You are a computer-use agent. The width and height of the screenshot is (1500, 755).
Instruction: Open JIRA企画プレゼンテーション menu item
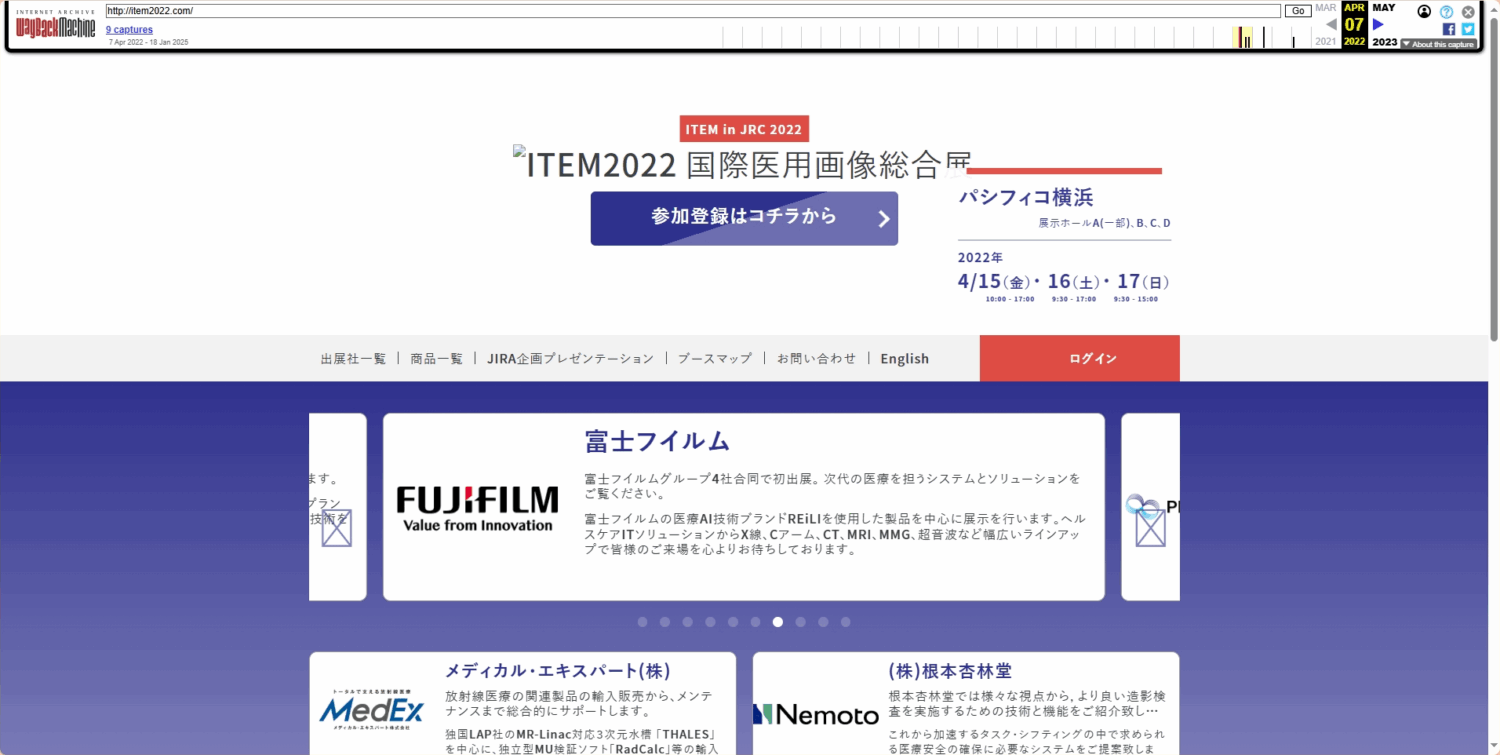coord(570,358)
